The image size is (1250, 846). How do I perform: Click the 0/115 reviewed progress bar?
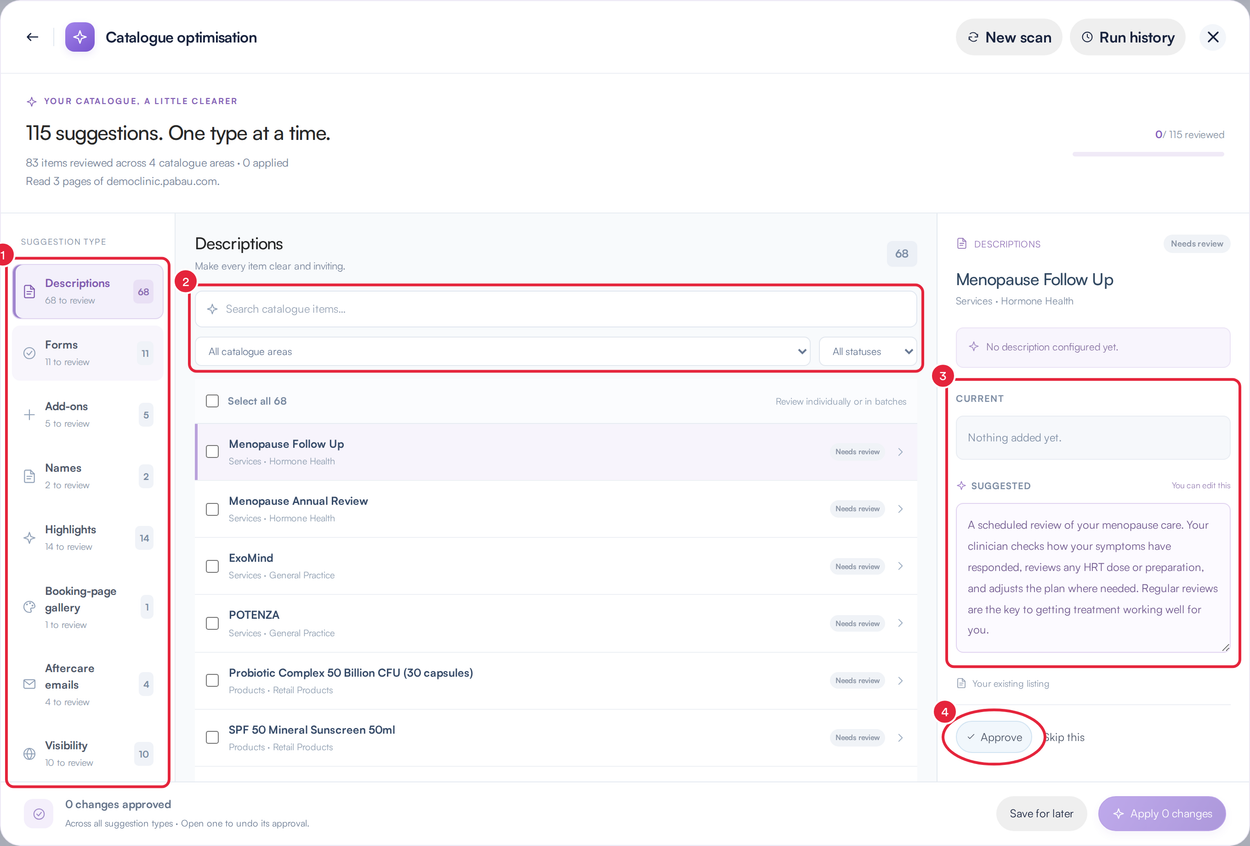tap(1148, 154)
